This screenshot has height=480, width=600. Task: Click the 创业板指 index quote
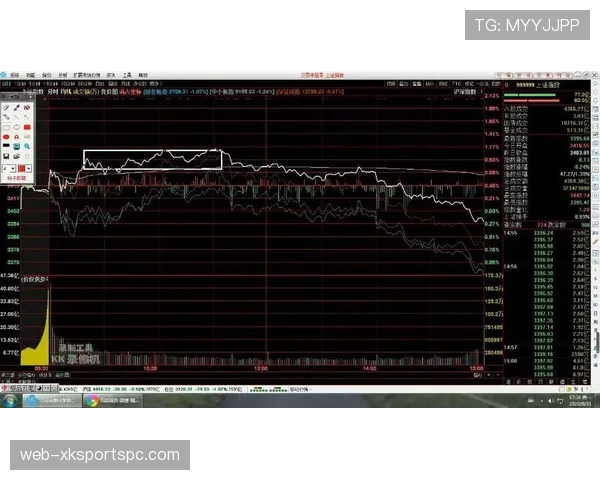(176, 91)
